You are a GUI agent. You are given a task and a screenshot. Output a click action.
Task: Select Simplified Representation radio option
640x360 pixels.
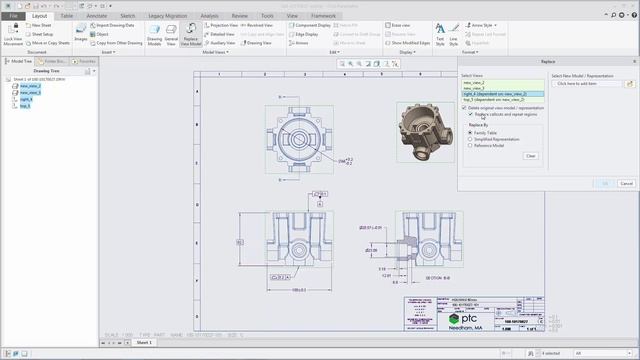tap(470, 139)
